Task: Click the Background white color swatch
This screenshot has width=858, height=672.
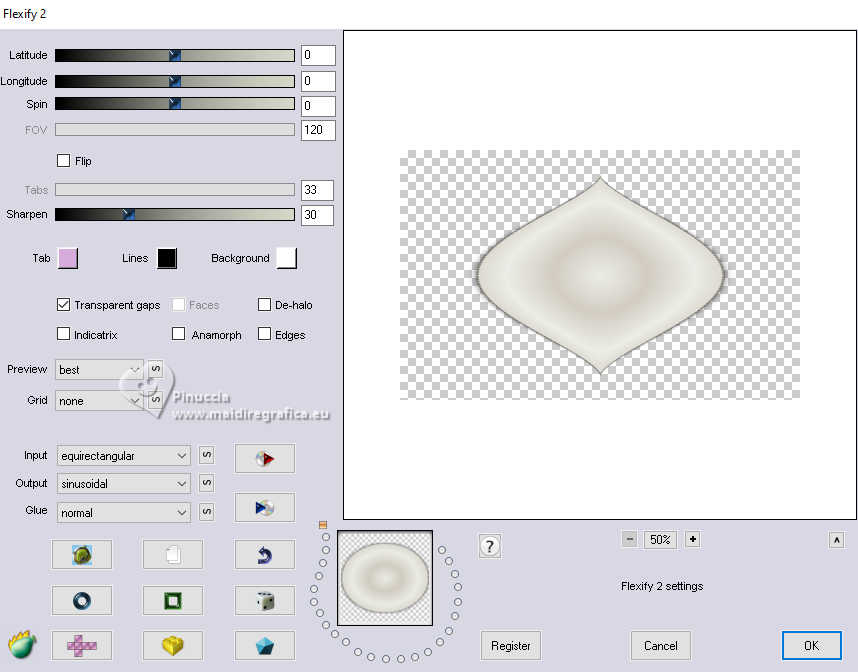Action: click(x=287, y=258)
